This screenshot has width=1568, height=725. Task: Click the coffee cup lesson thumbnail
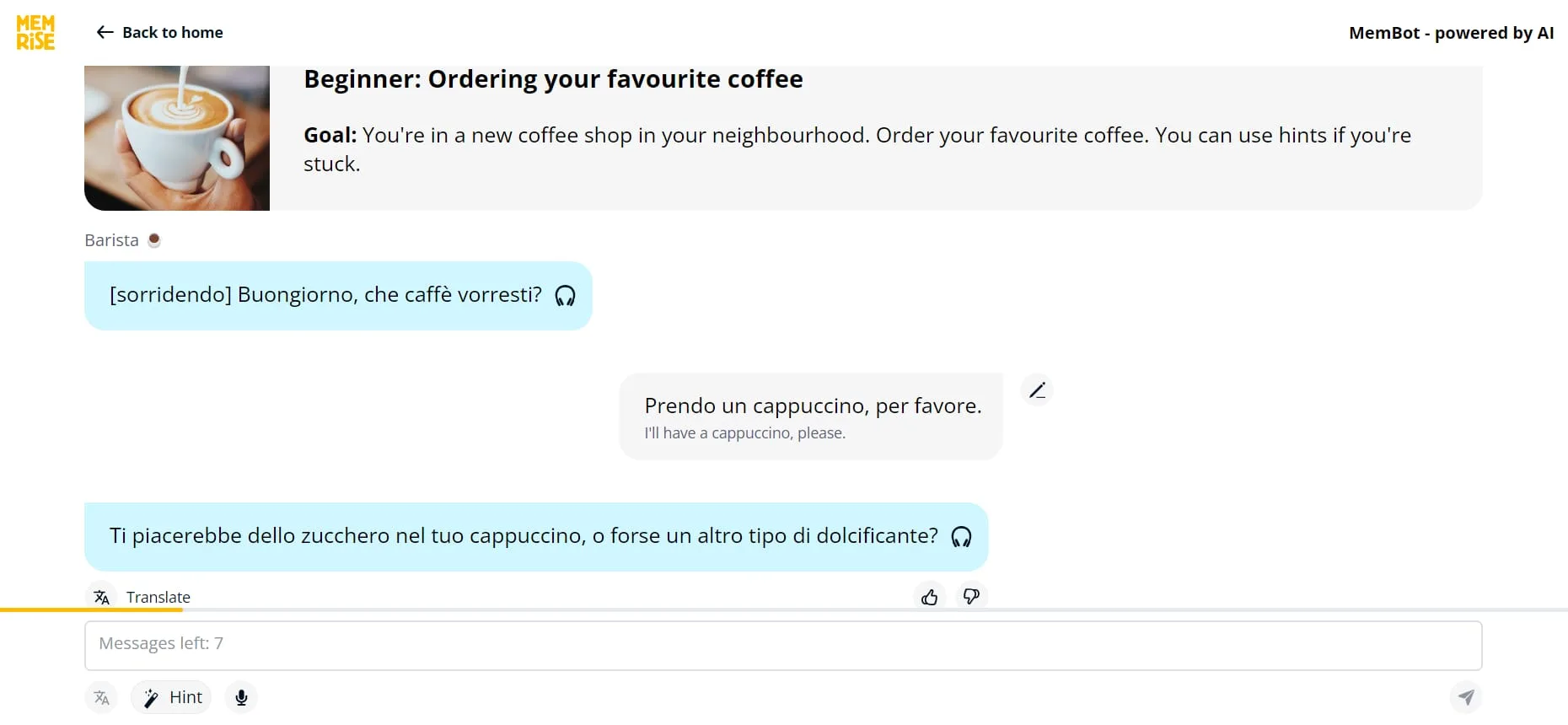tap(177, 137)
